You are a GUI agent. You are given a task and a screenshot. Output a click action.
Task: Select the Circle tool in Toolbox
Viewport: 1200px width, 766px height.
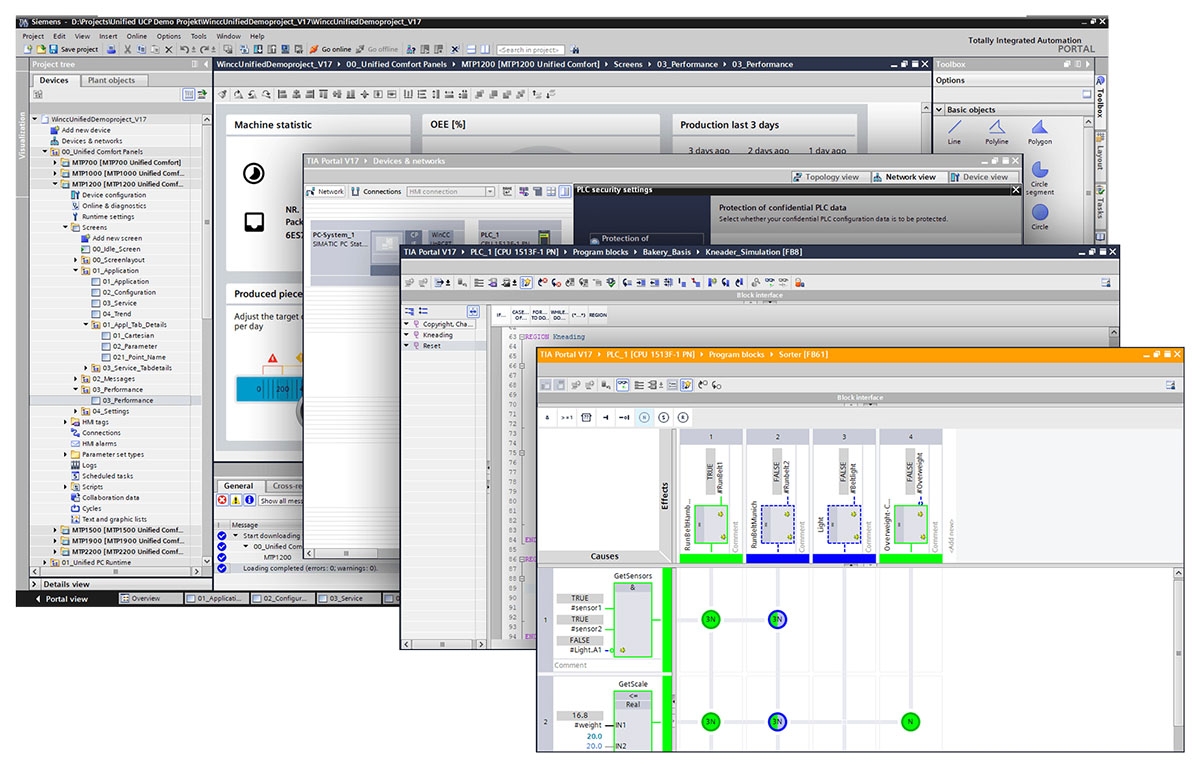click(x=1040, y=216)
